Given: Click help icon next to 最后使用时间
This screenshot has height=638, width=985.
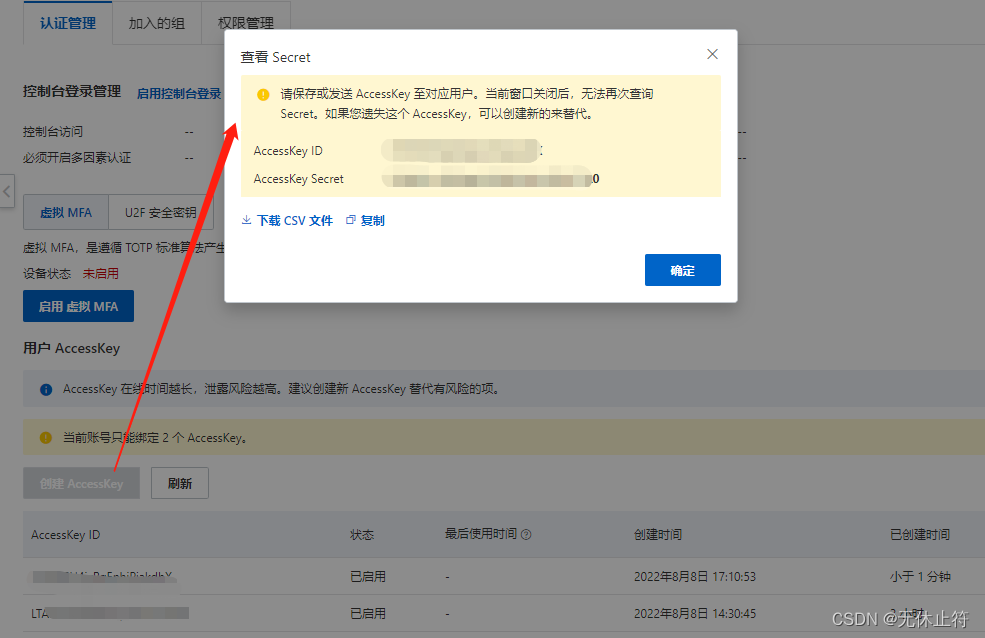Looking at the screenshot, I should click(x=526, y=535).
